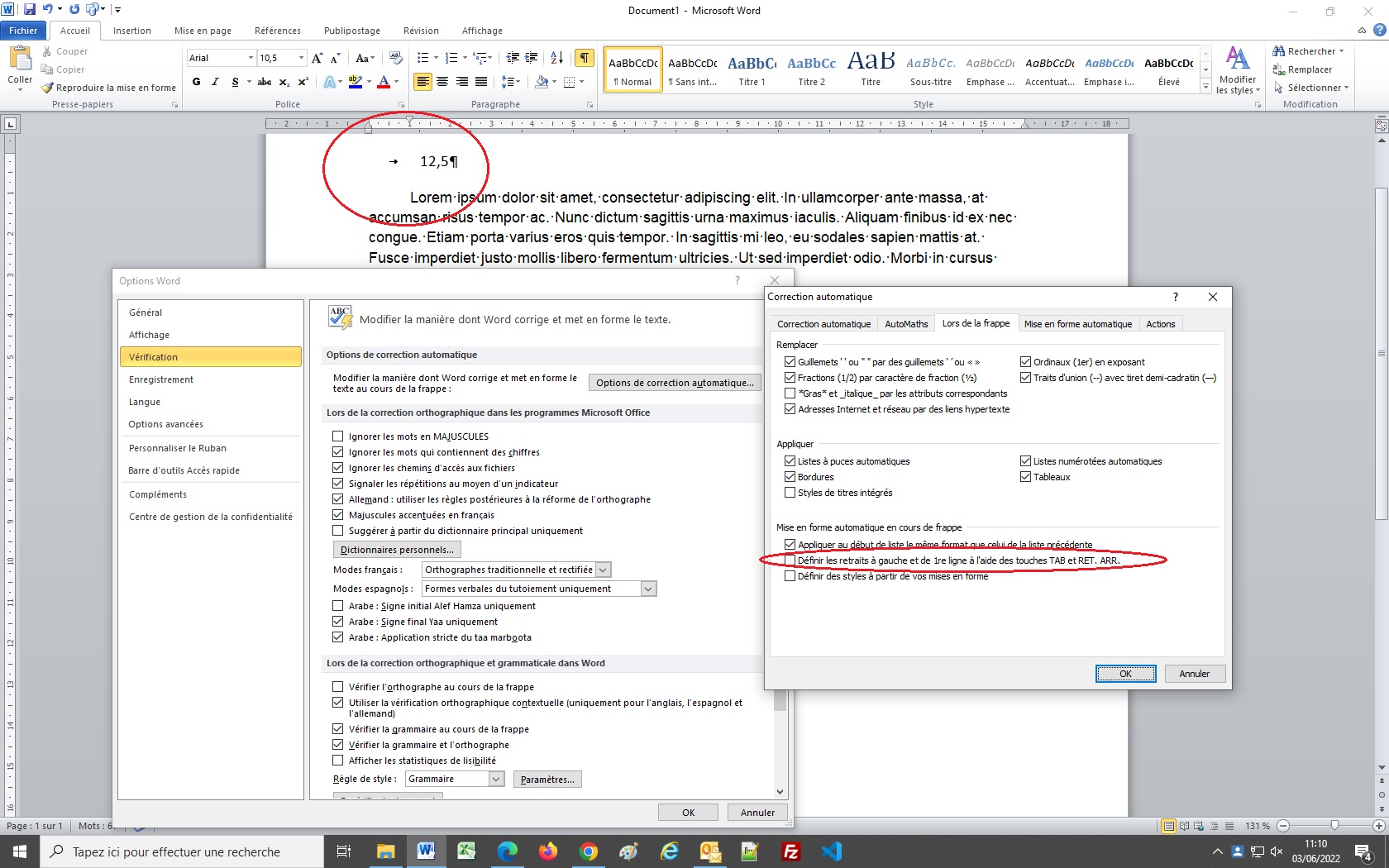1389x868 pixels.
Task: Open the Insertion ribbon tab
Action: point(132,31)
